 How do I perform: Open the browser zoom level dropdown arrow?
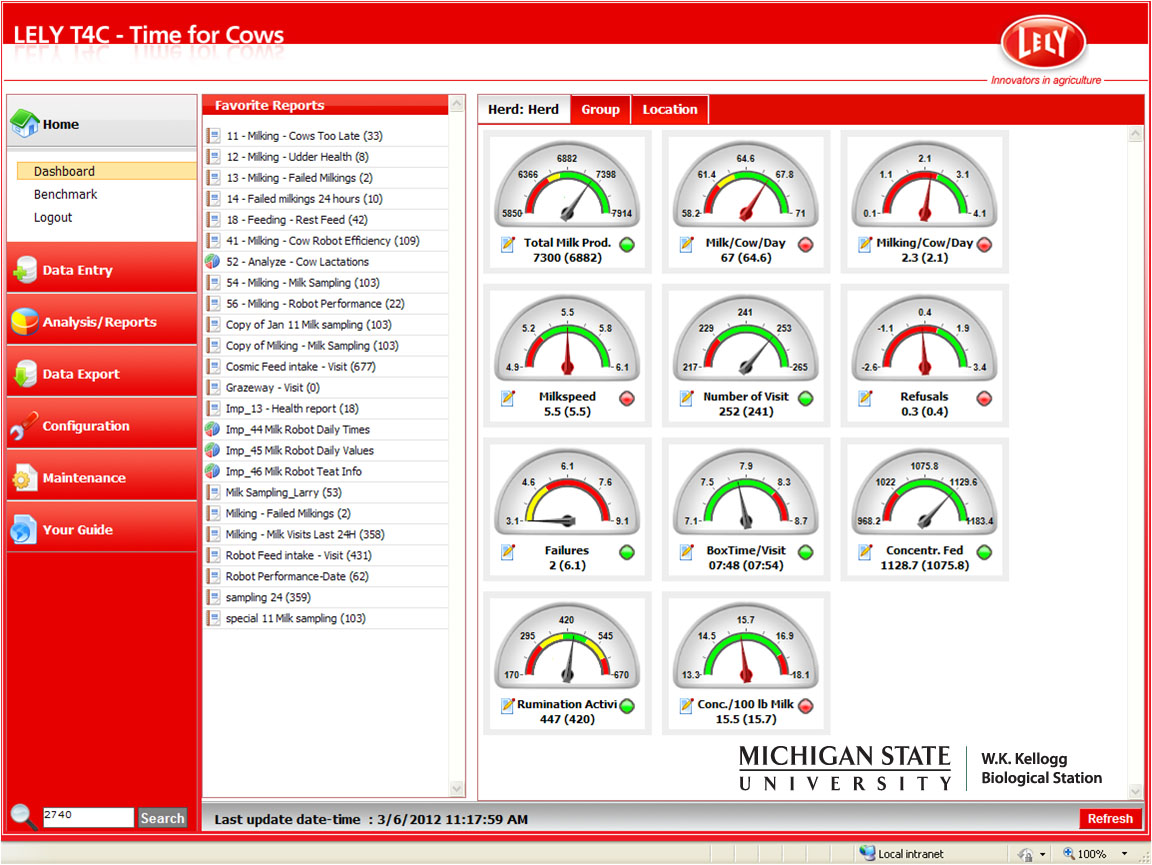click(1124, 854)
